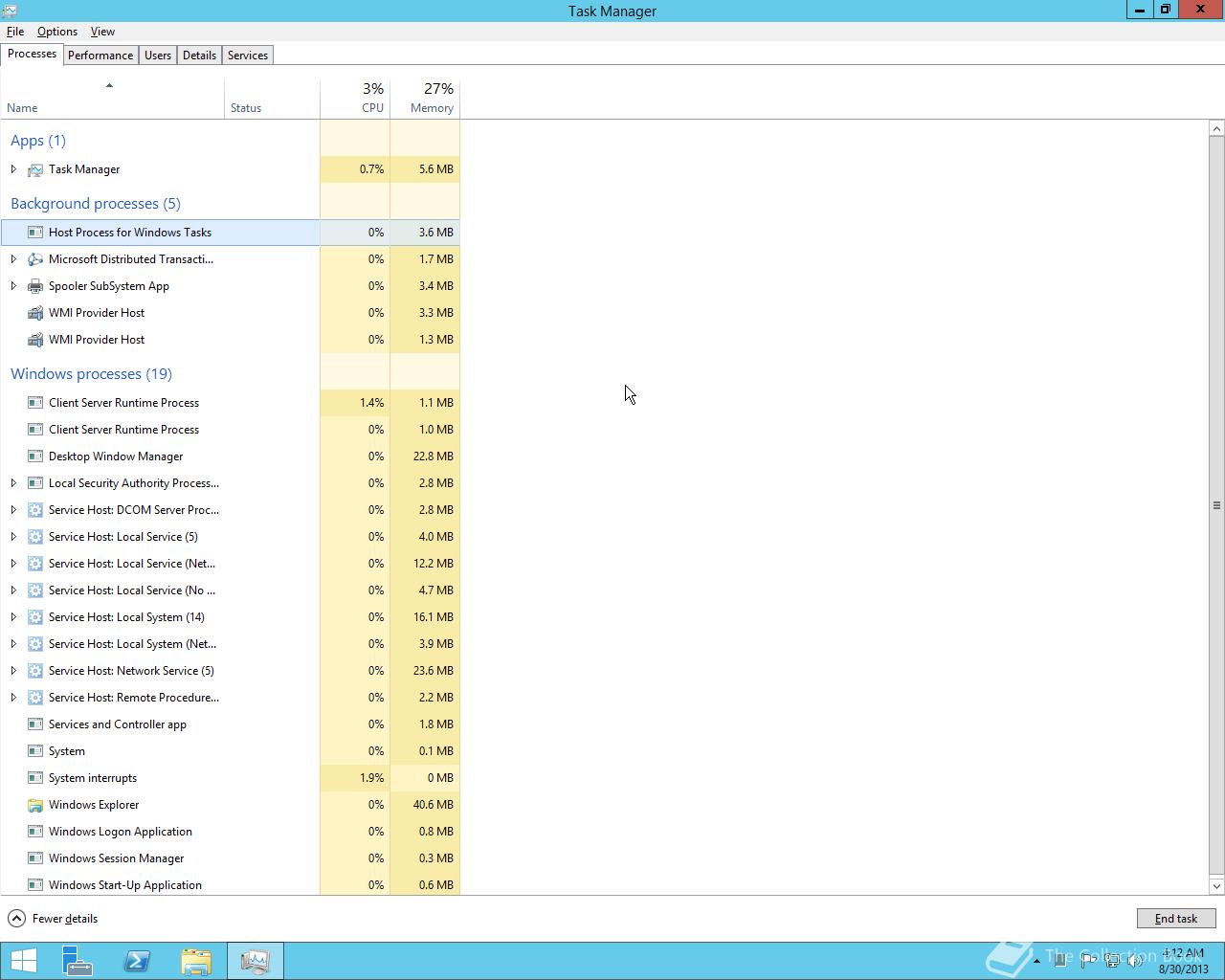Image resolution: width=1225 pixels, height=980 pixels.
Task: Sort processes by the Name column
Action: [112, 99]
